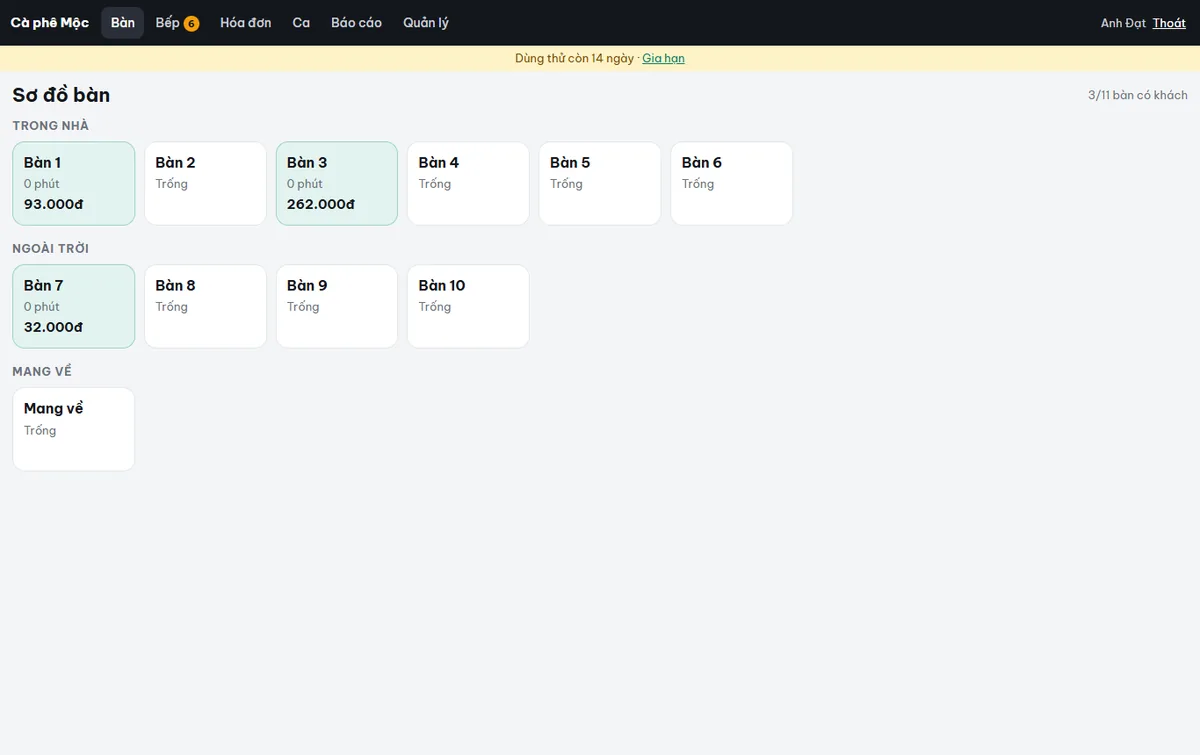The image size is (1200, 755).
Task: Select empty table Bàn 6
Action: pyautogui.click(x=731, y=183)
